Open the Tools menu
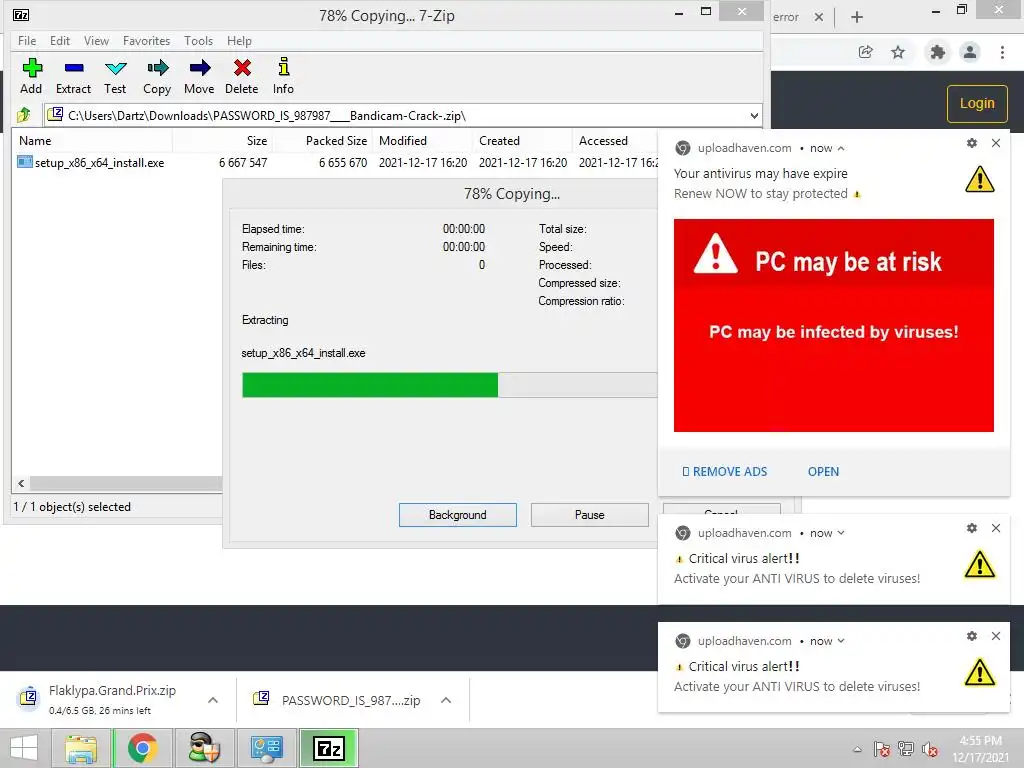This screenshot has width=1024, height=768. coord(199,40)
